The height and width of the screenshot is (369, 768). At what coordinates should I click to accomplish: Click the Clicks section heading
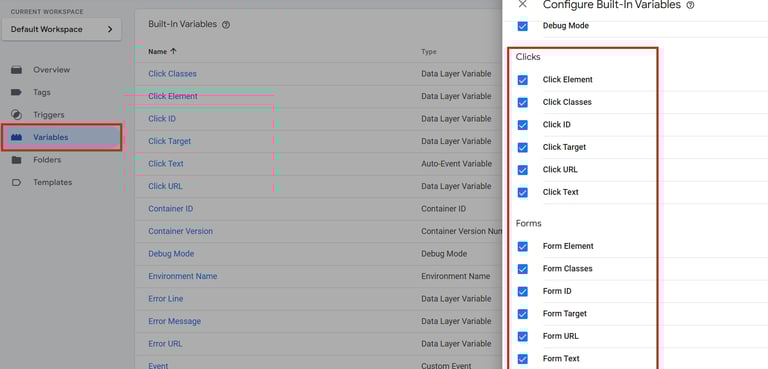point(528,57)
